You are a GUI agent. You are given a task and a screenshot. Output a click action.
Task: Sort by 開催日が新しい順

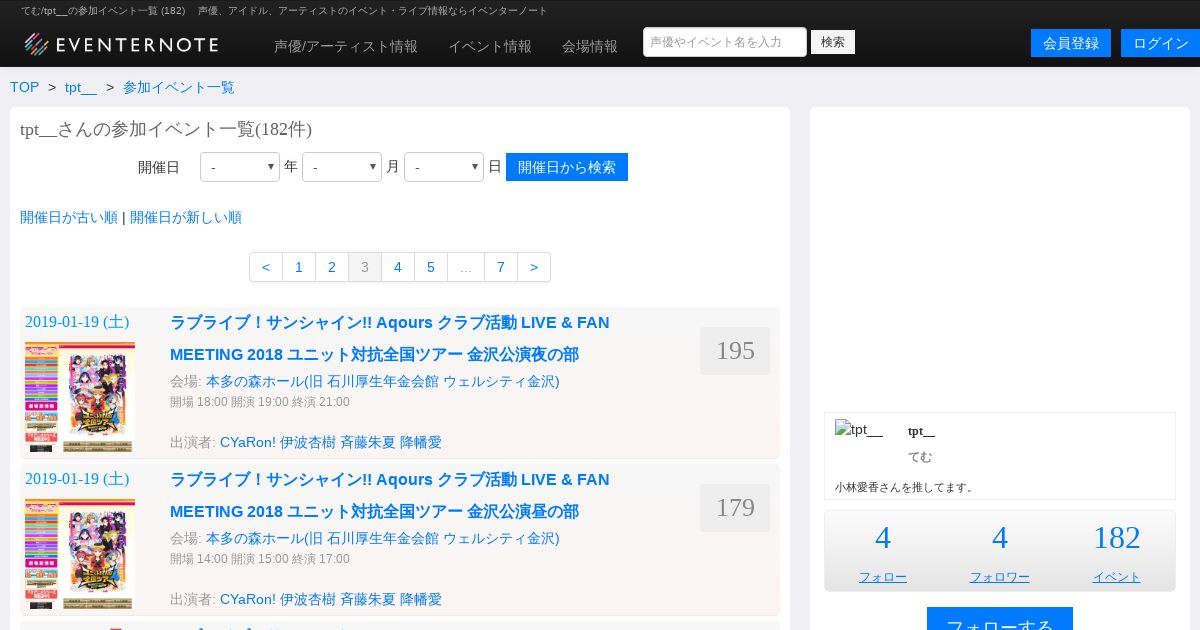point(186,217)
